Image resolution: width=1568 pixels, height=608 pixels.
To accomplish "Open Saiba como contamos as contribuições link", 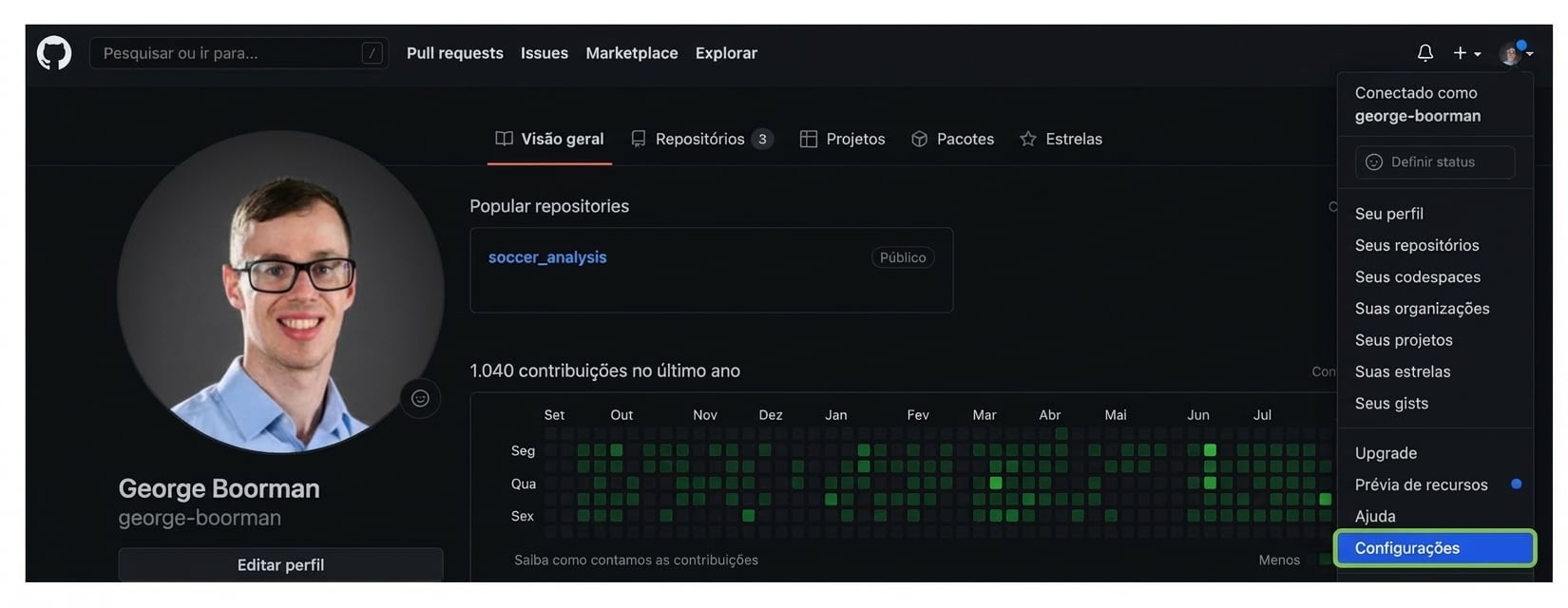I will [636, 560].
